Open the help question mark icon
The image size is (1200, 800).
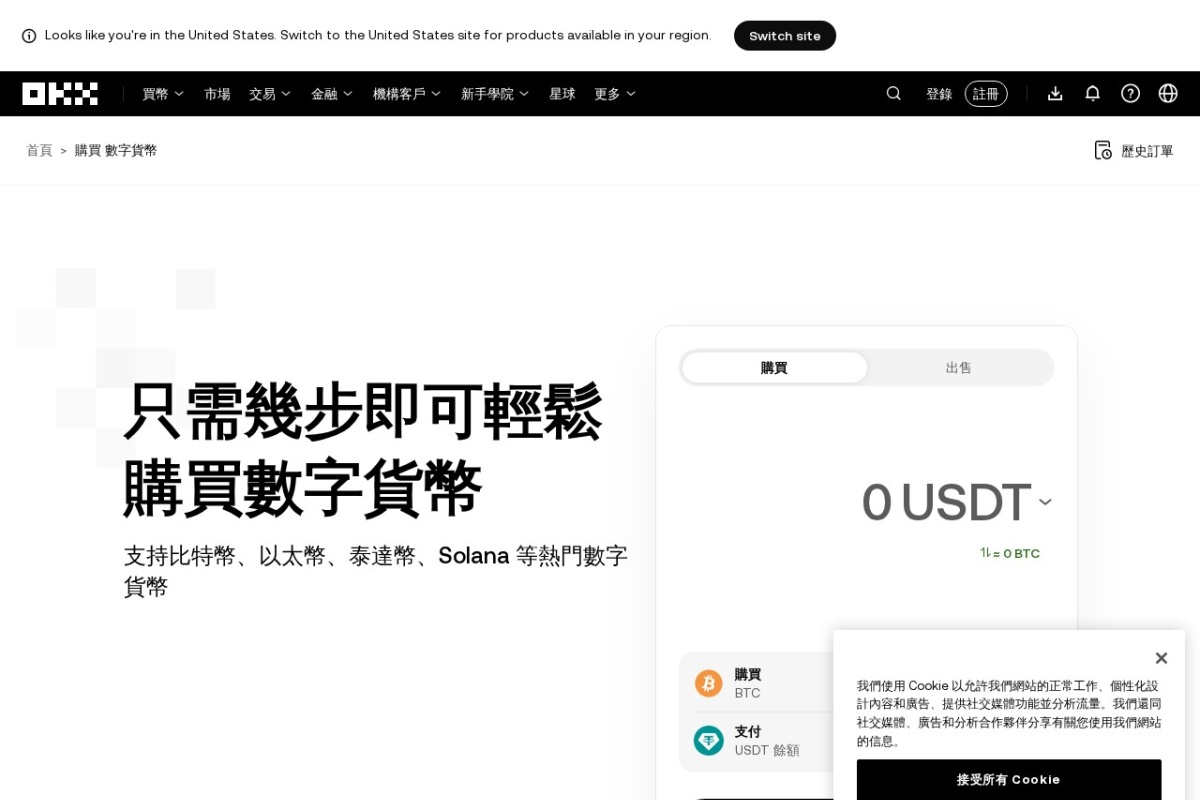pyautogui.click(x=1130, y=93)
